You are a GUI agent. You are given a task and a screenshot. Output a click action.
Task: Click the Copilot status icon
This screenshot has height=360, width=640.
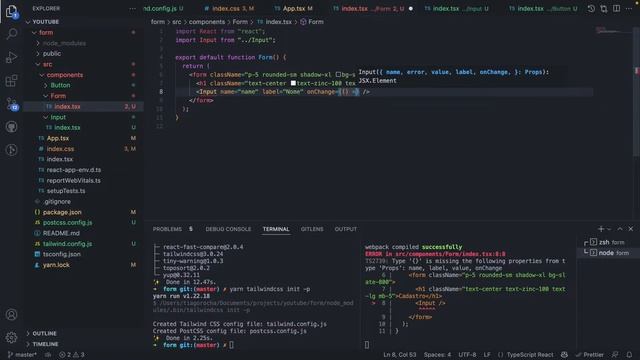[x=564, y=355]
